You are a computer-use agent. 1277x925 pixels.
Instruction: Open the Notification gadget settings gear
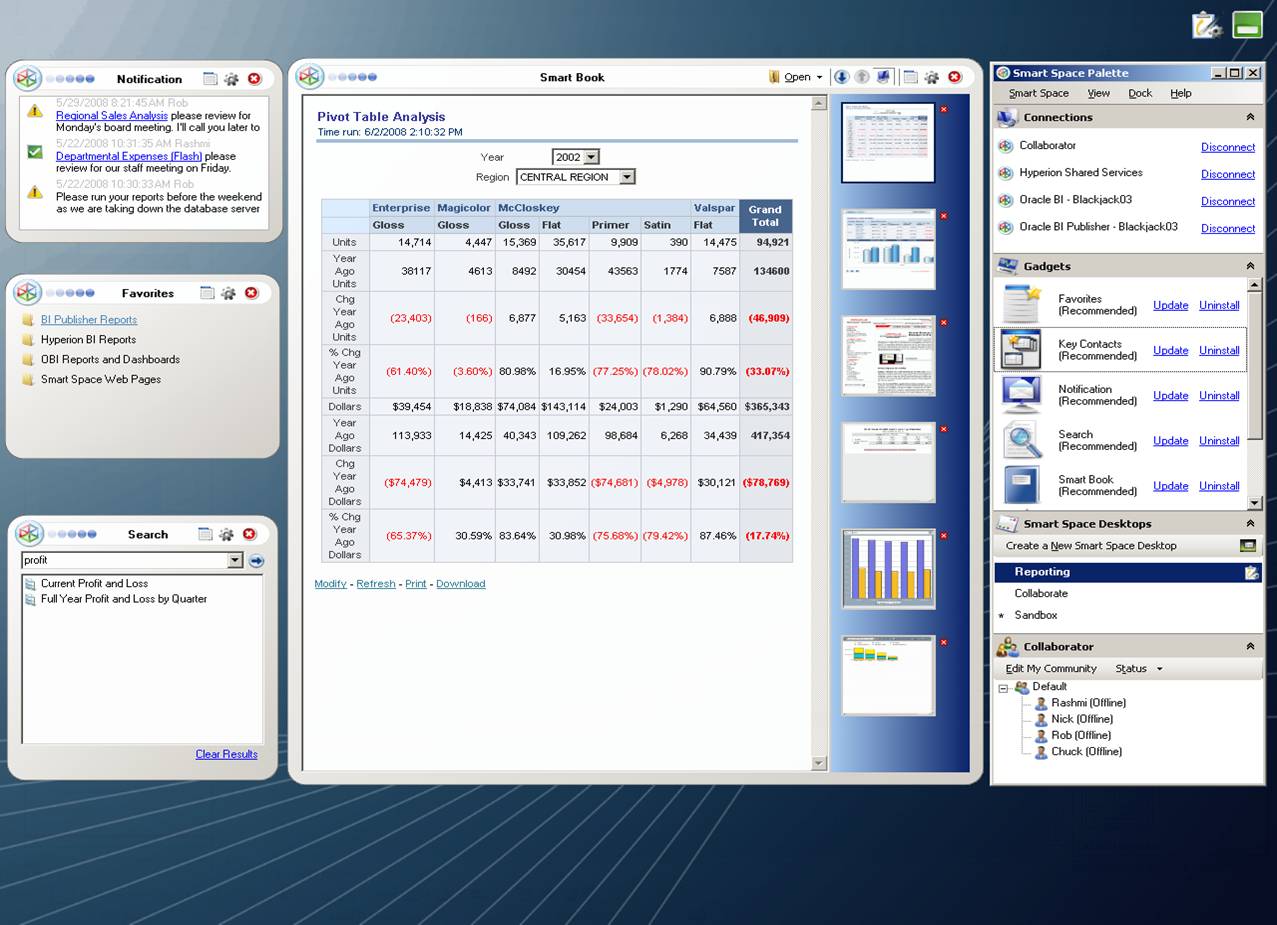(231, 79)
